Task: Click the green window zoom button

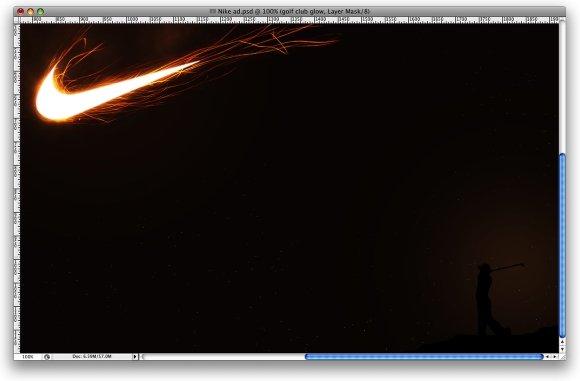Action: [40, 11]
